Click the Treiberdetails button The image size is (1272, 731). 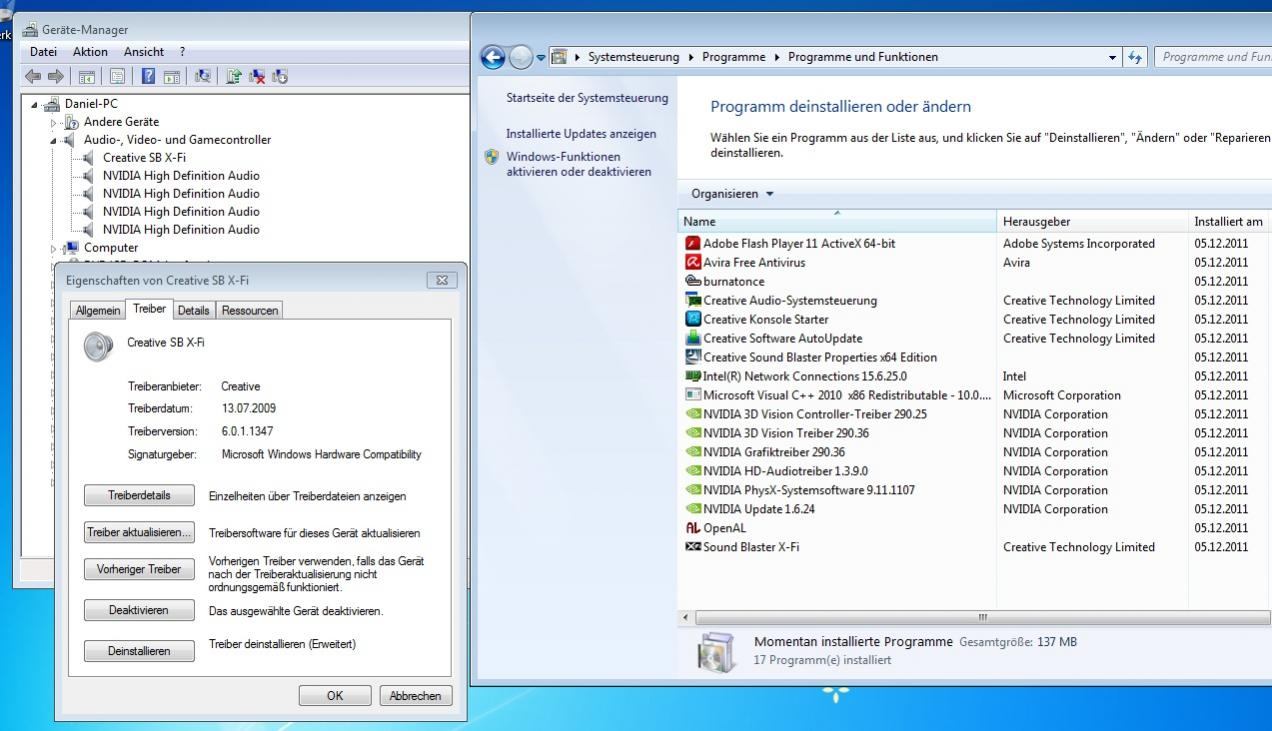pyautogui.click(x=140, y=495)
